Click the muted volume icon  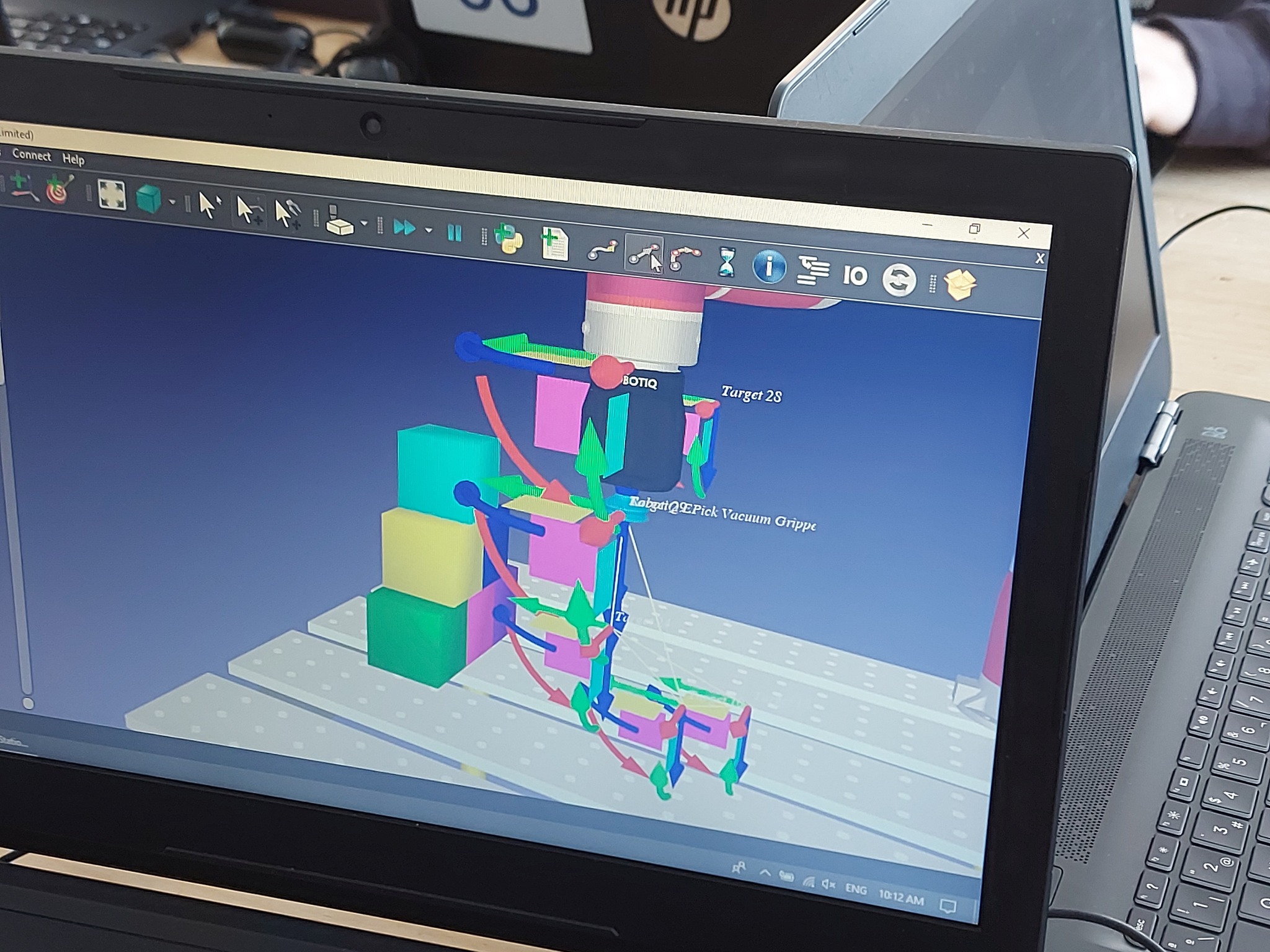pyautogui.click(x=828, y=884)
